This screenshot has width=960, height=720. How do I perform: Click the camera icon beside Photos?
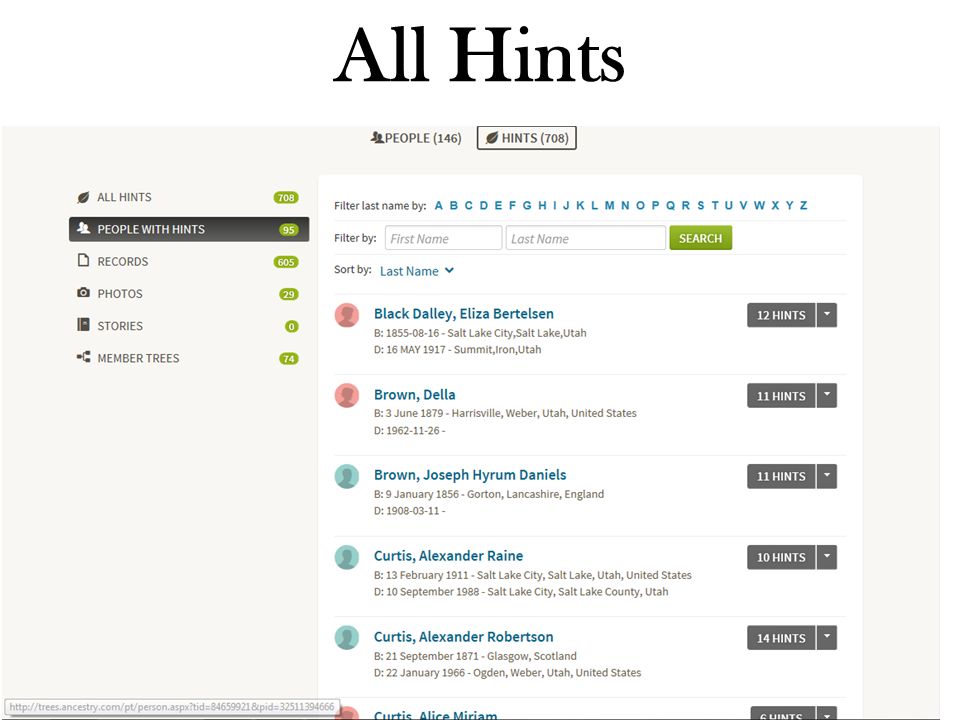[x=83, y=293]
